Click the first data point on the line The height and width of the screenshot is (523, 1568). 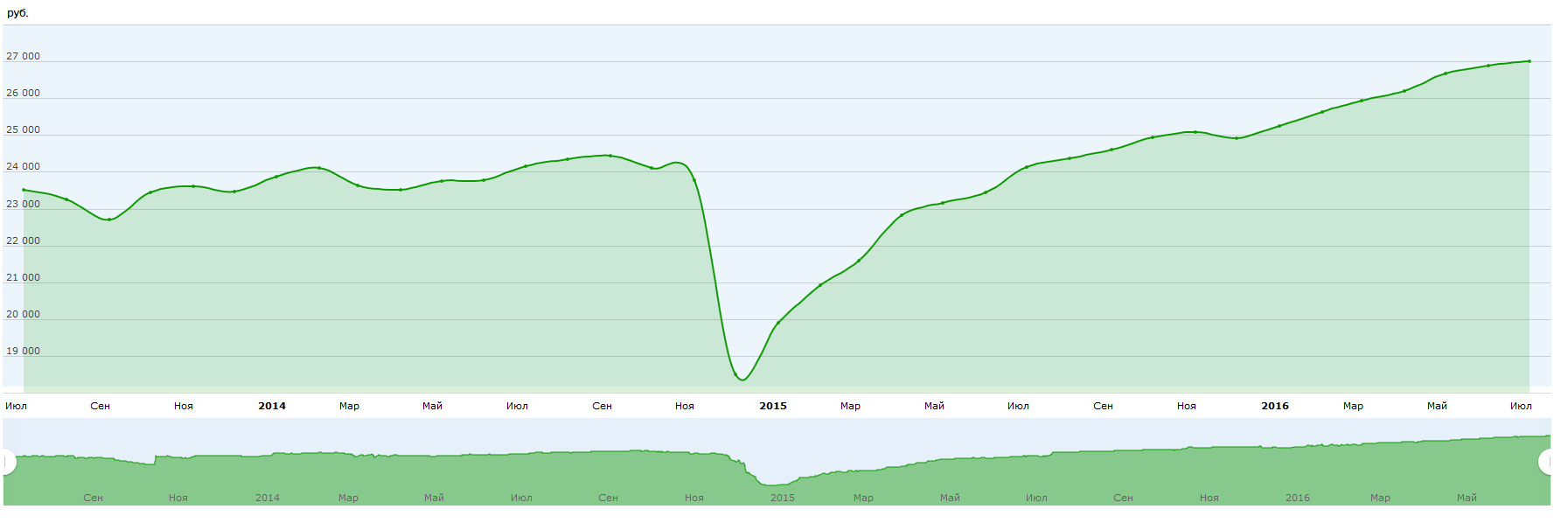click(24, 190)
